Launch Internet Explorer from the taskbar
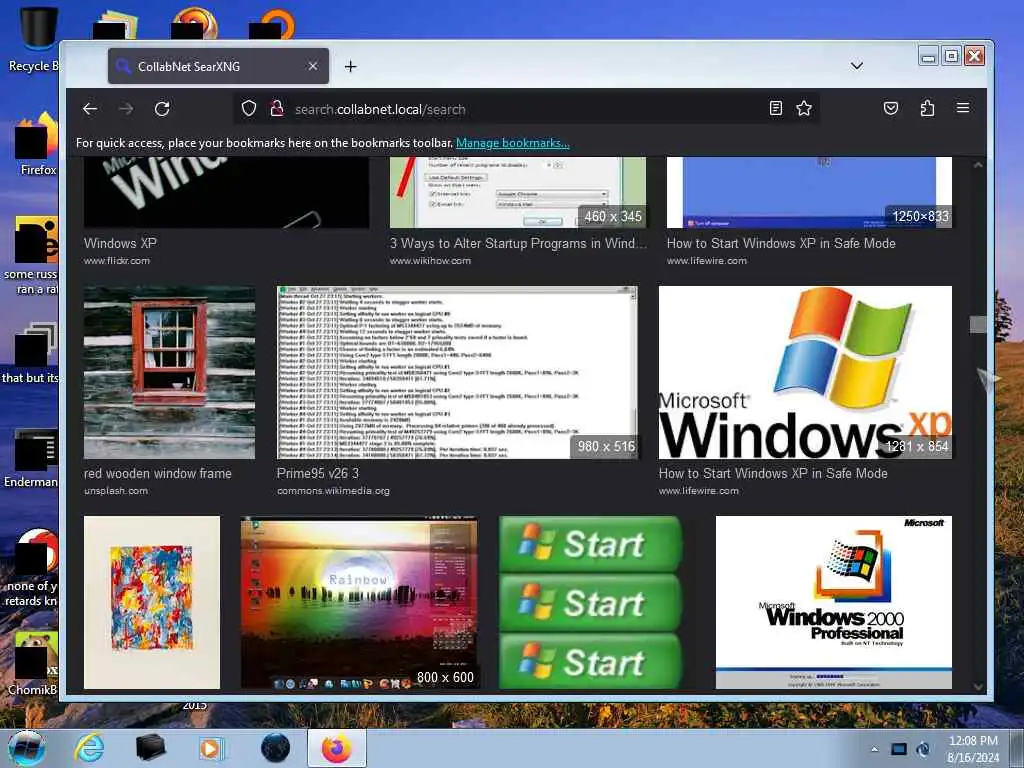 (89, 748)
